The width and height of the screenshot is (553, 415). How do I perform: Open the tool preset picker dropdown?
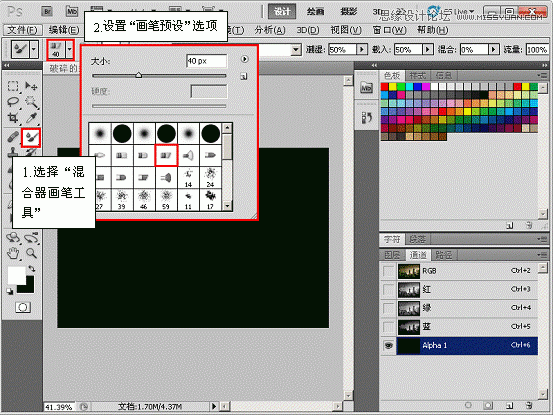[34, 49]
